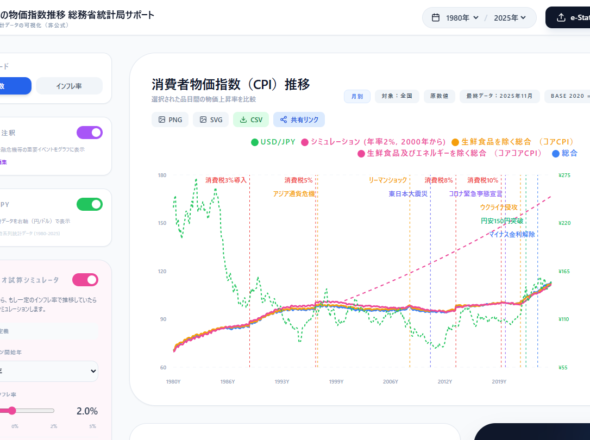This screenshot has height=440, width=590.
Task: Toggle the purple 注釈 annotation switch
Action: coord(90,132)
